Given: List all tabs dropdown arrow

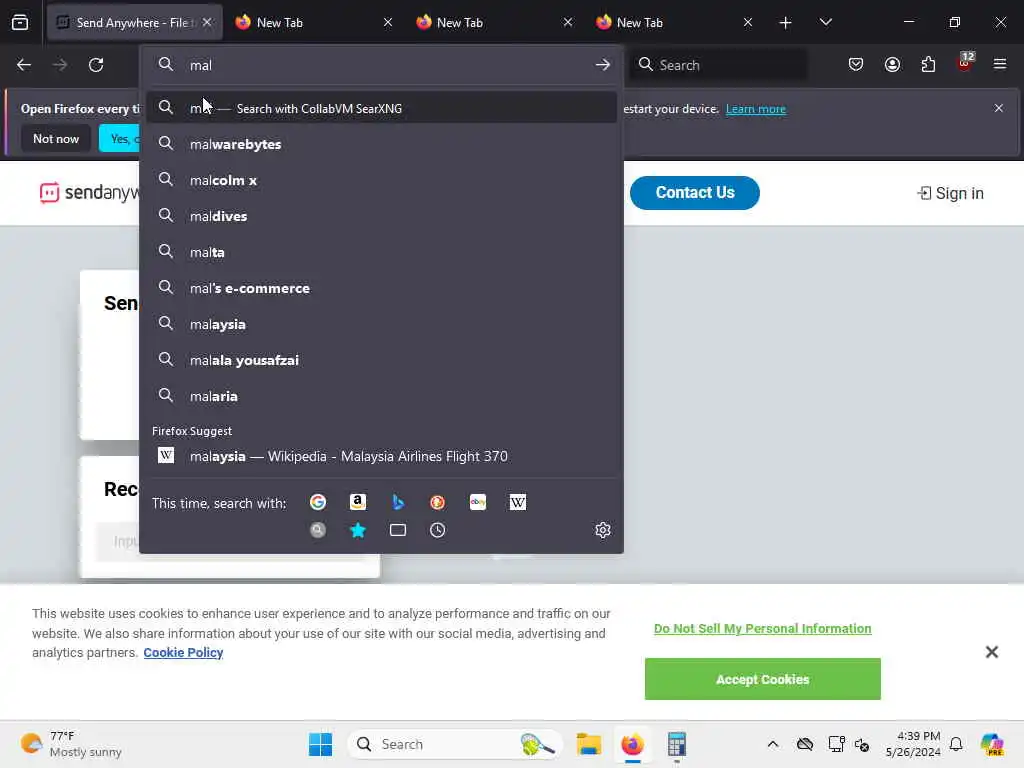Looking at the screenshot, I should coord(825,22).
